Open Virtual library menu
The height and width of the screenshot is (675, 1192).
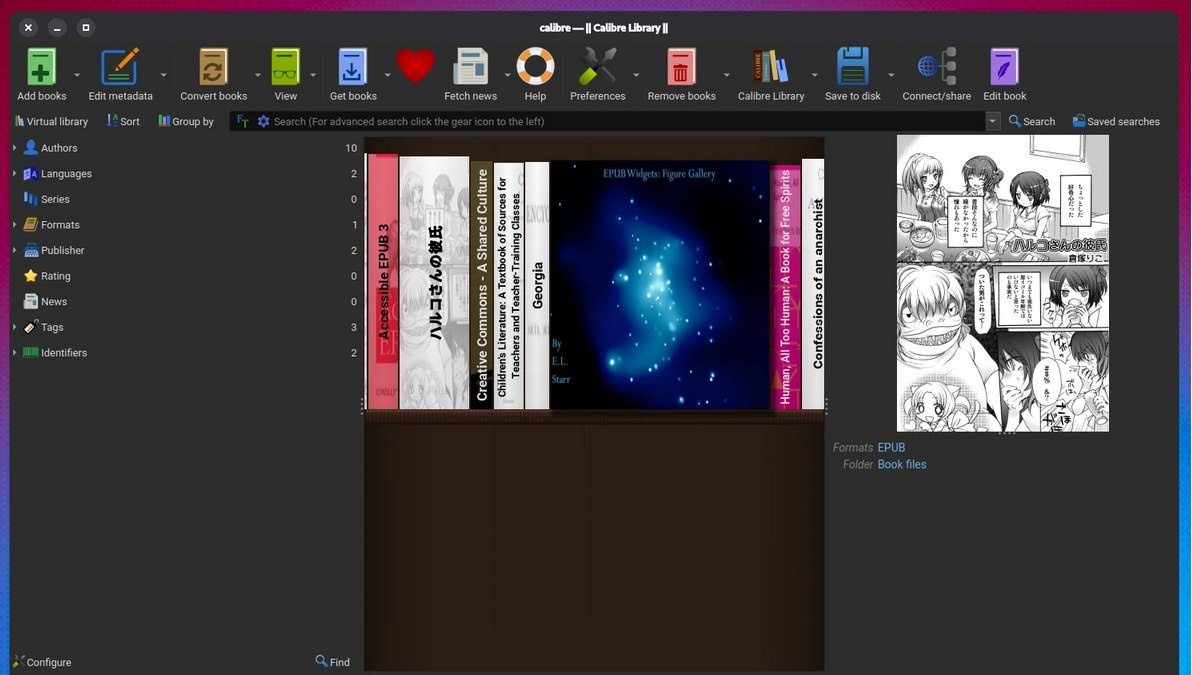[51, 121]
